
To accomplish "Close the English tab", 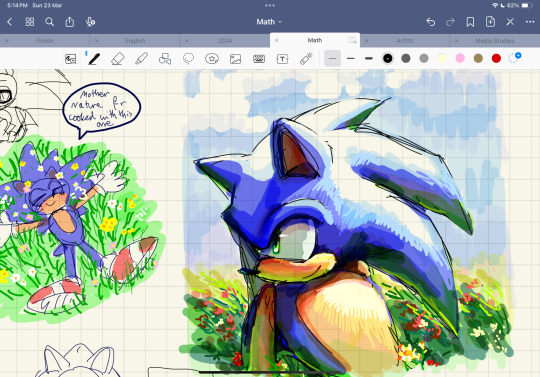I will tap(96, 41).
